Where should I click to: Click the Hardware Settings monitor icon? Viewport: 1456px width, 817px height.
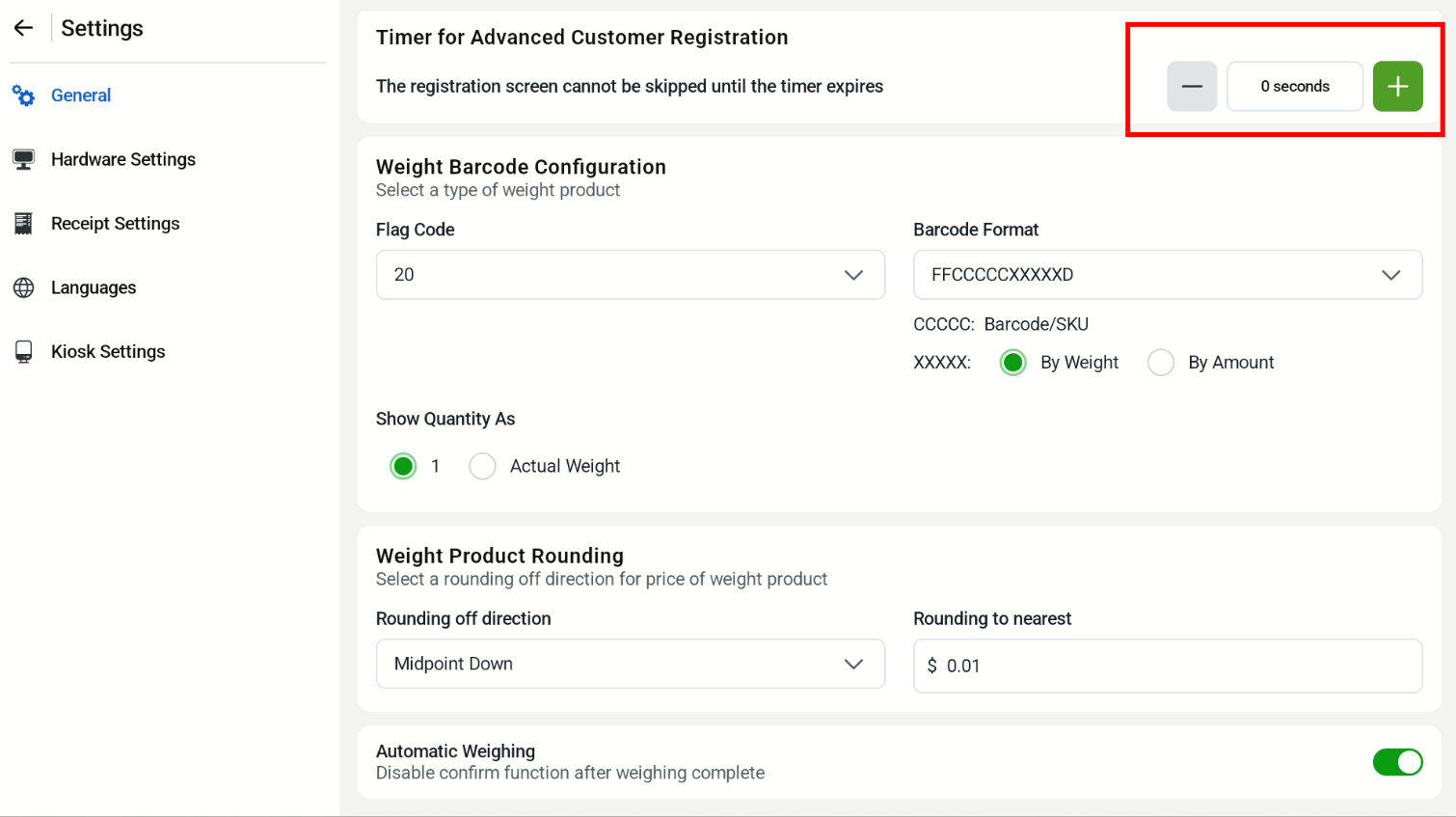point(23,159)
